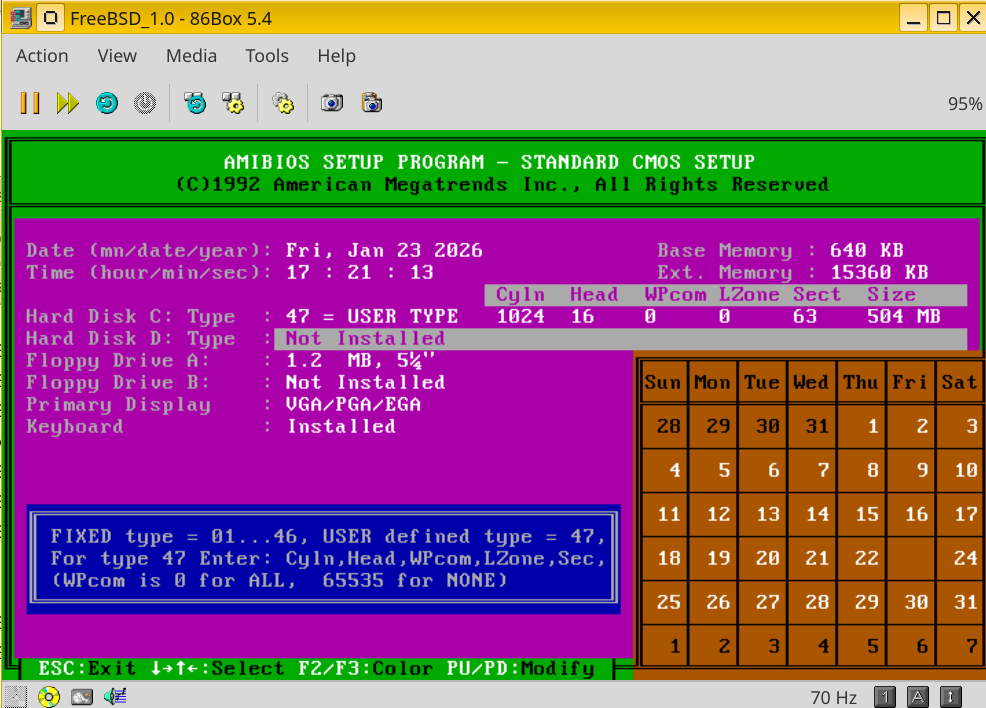Image resolution: width=986 pixels, height=708 pixels.
Task: Click the second camera icon in toolbar
Action: [371, 103]
